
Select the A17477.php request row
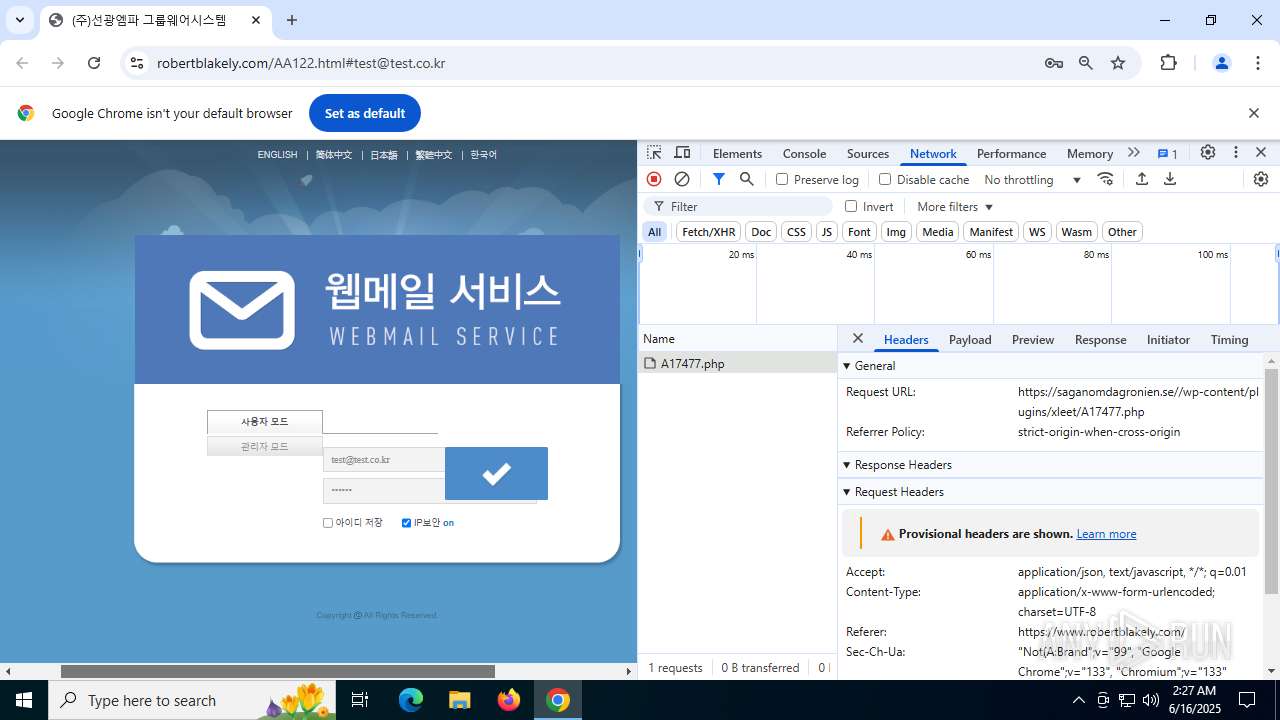[737, 364]
